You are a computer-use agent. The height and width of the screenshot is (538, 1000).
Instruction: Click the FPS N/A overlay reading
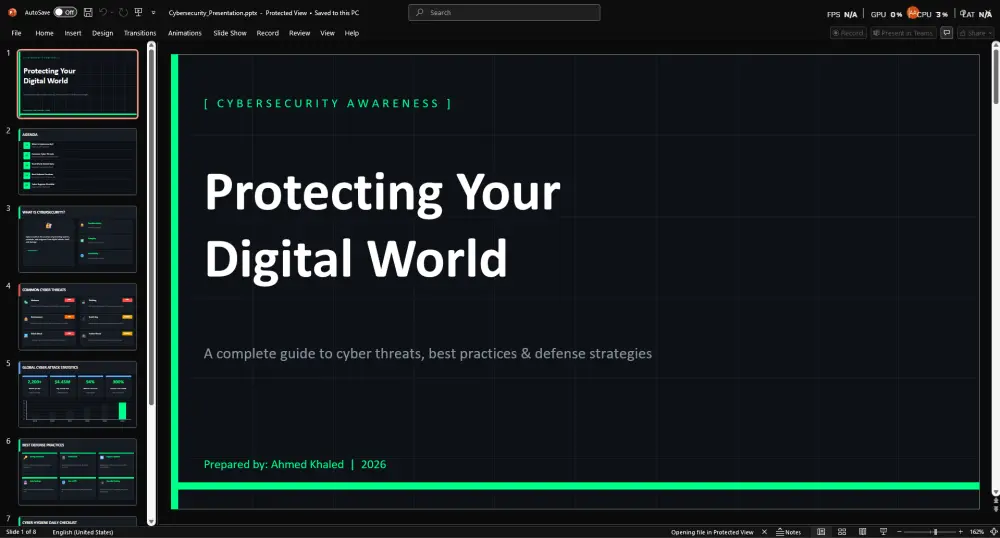point(842,14)
